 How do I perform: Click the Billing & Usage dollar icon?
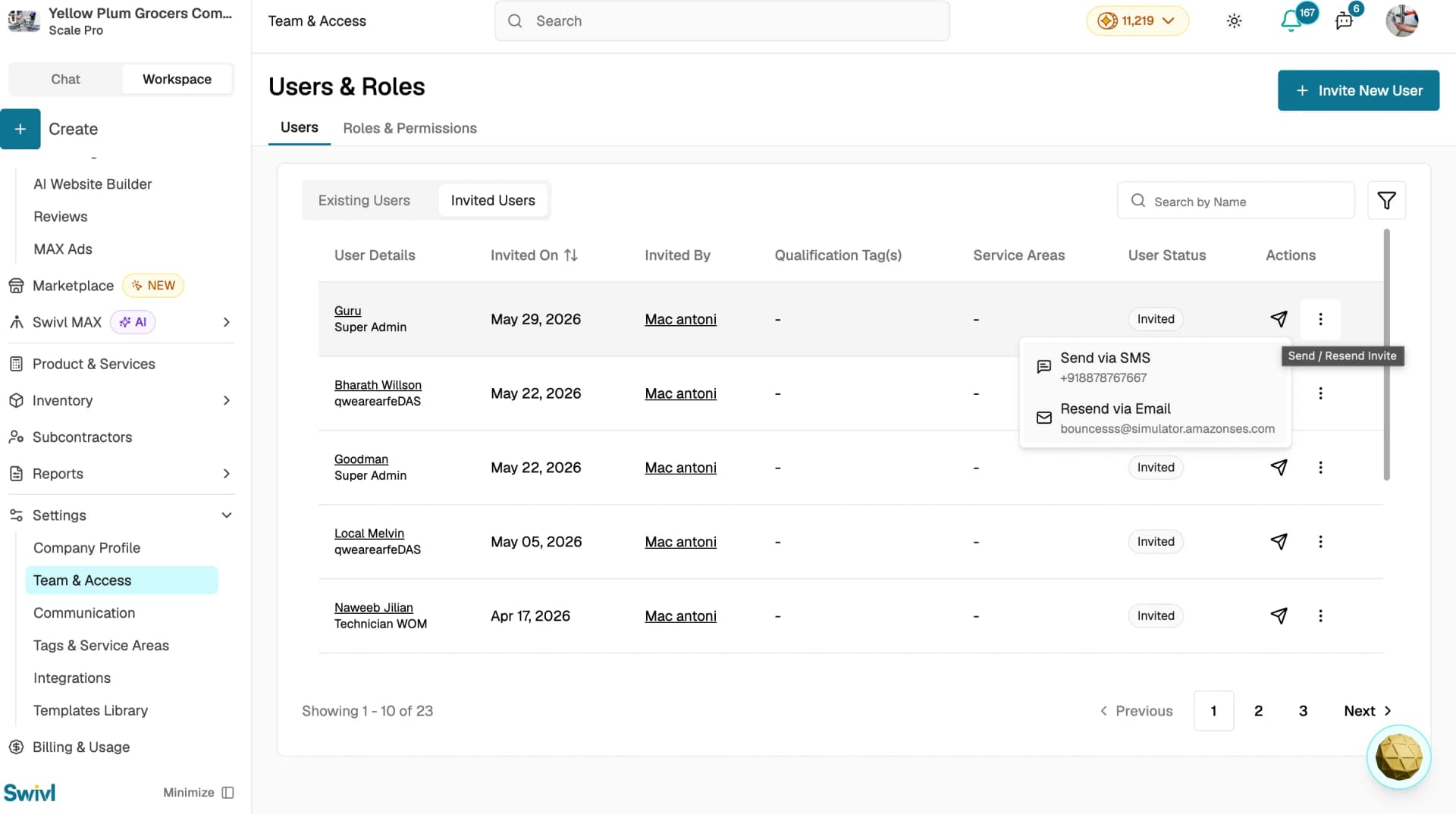16,747
